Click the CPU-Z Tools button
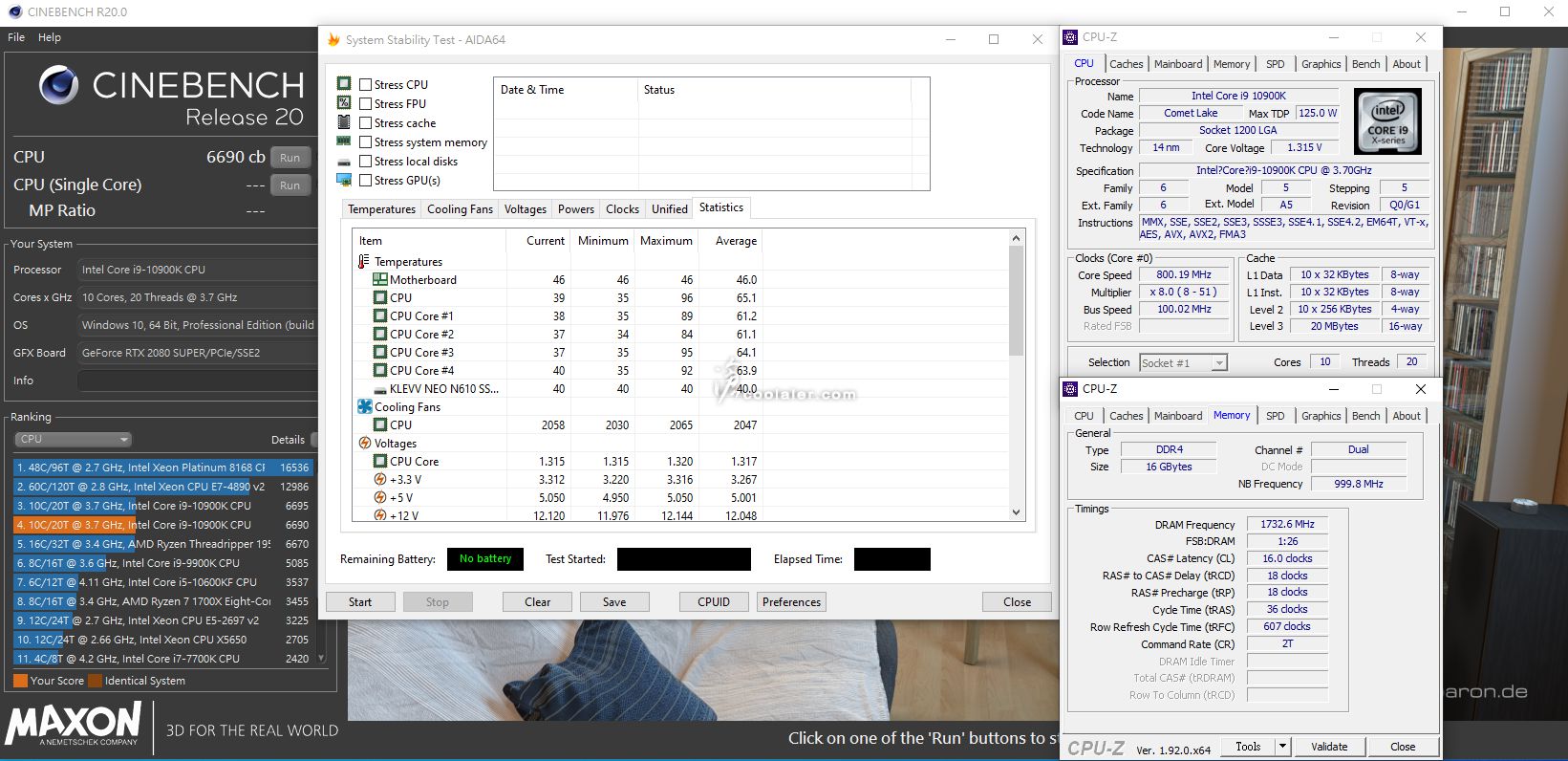Viewport: 1568px width, 761px height. coord(1248,747)
